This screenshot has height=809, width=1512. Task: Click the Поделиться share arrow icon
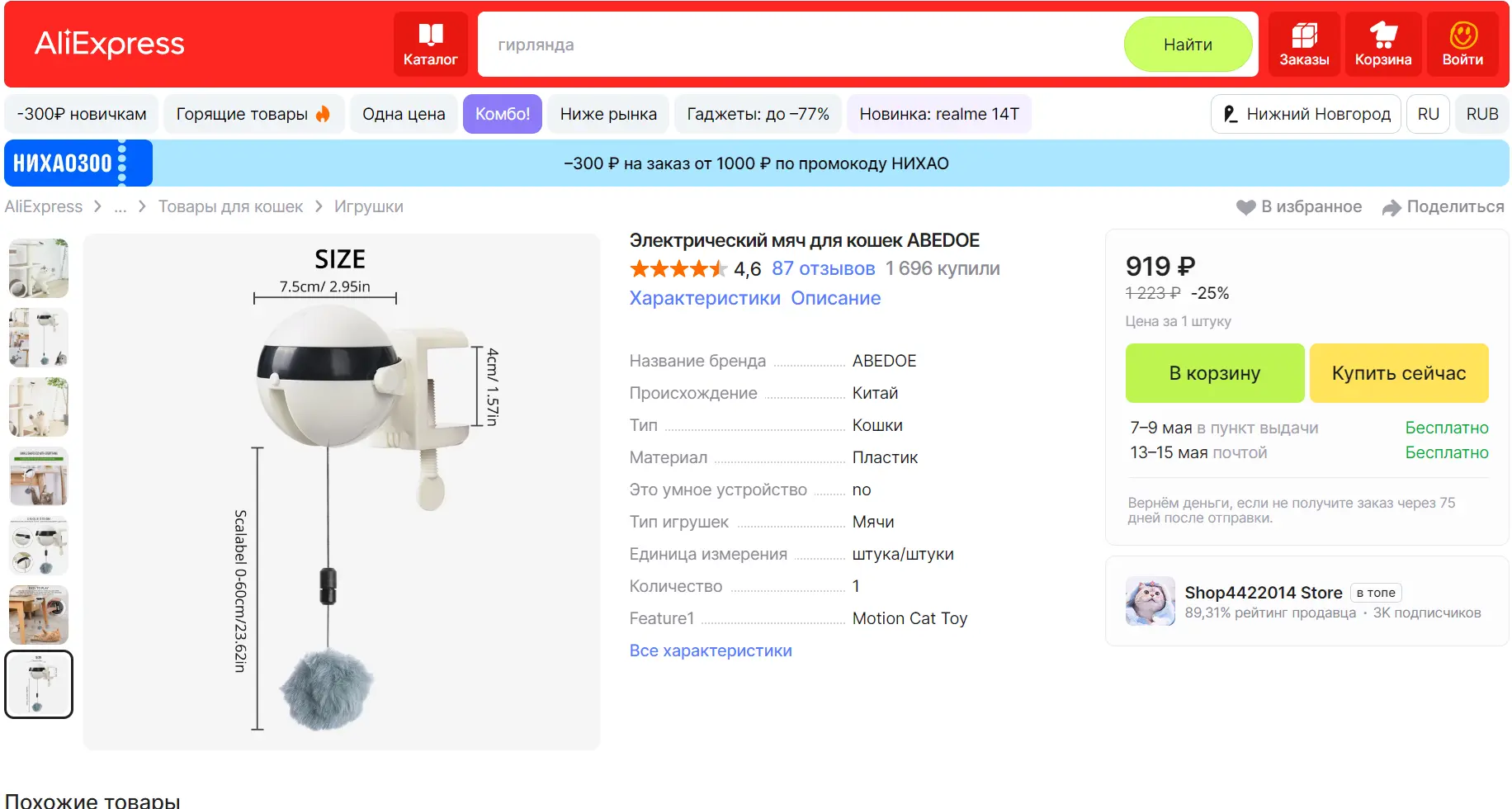pos(1392,207)
